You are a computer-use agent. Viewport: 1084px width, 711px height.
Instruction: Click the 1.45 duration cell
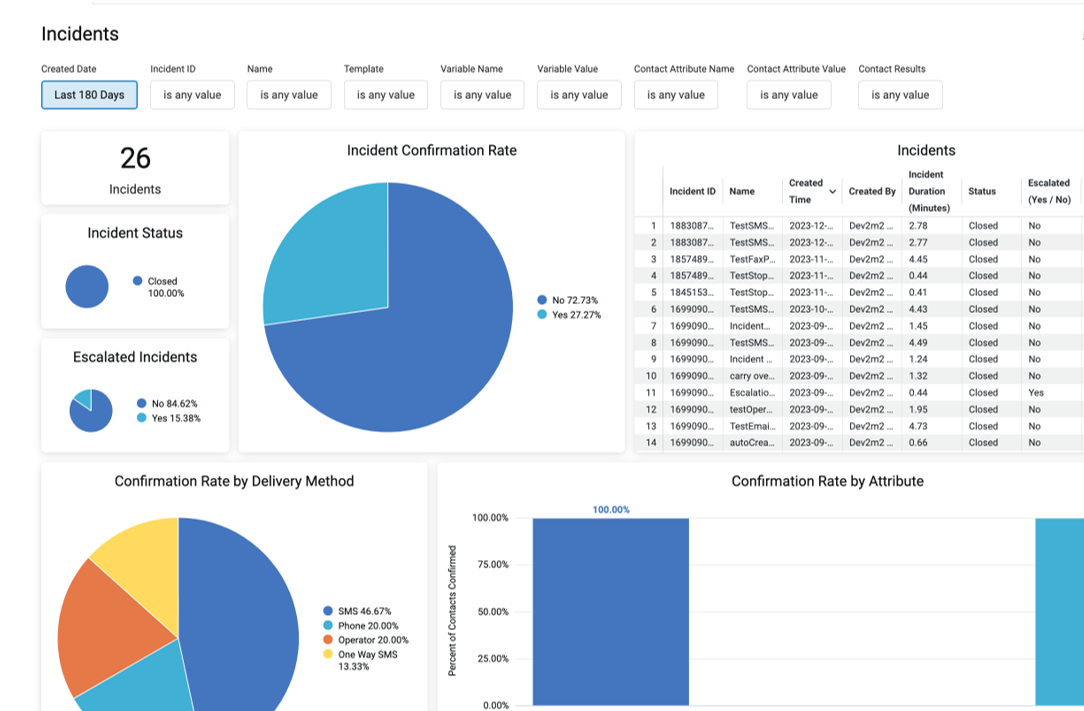click(x=918, y=326)
